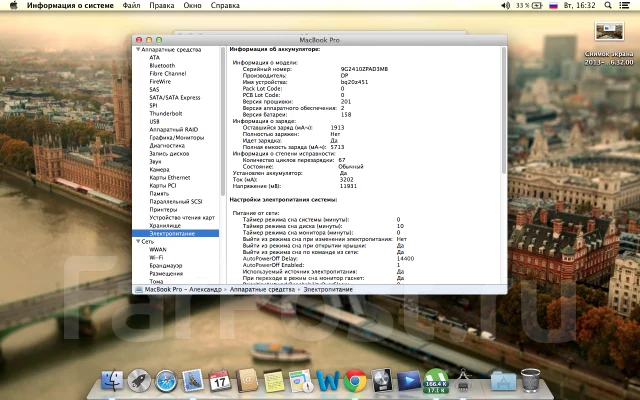Select Bluetooth in sidebar
This screenshot has width=640, height=400.
162,65
